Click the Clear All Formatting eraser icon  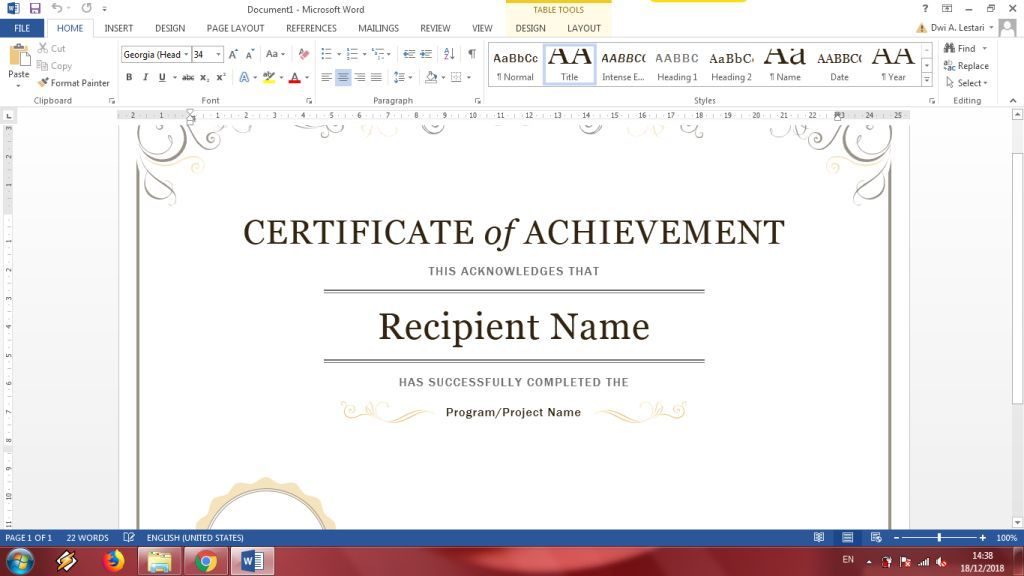(x=304, y=54)
